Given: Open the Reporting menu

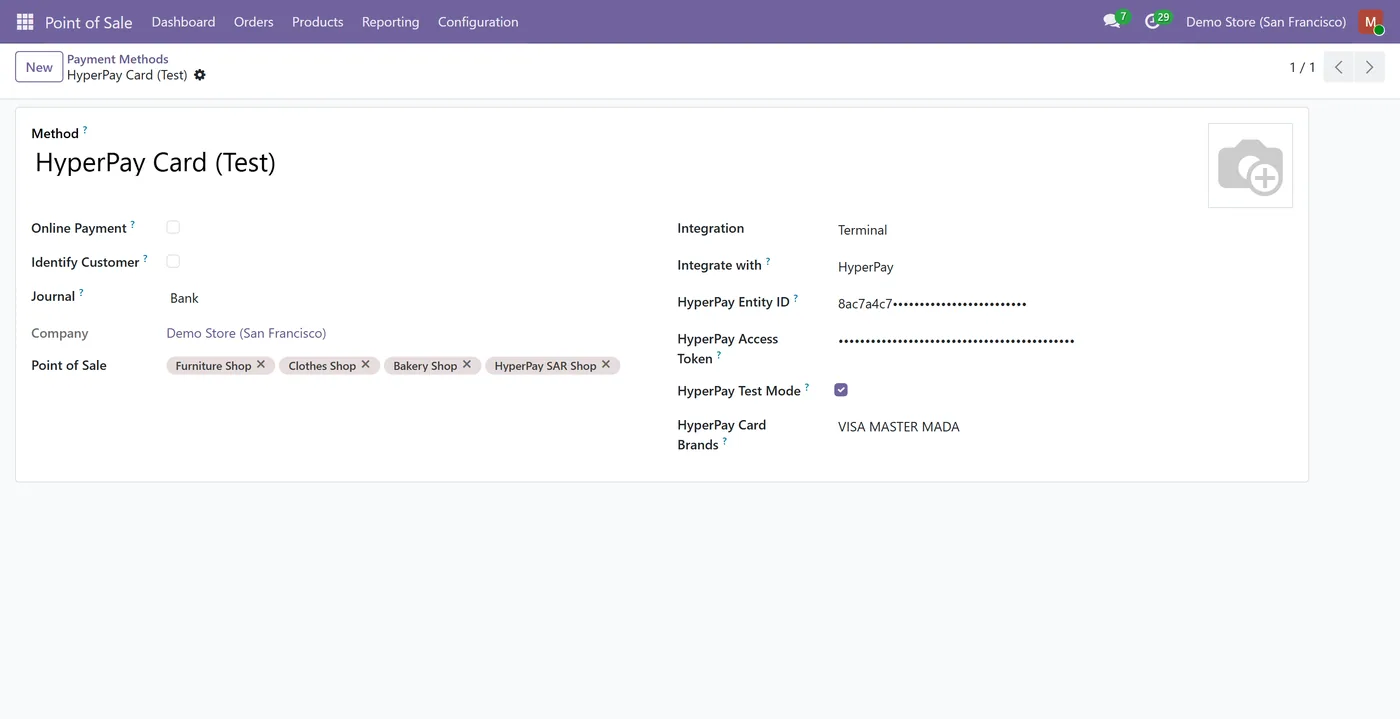Looking at the screenshot, I should coord(391,21).
